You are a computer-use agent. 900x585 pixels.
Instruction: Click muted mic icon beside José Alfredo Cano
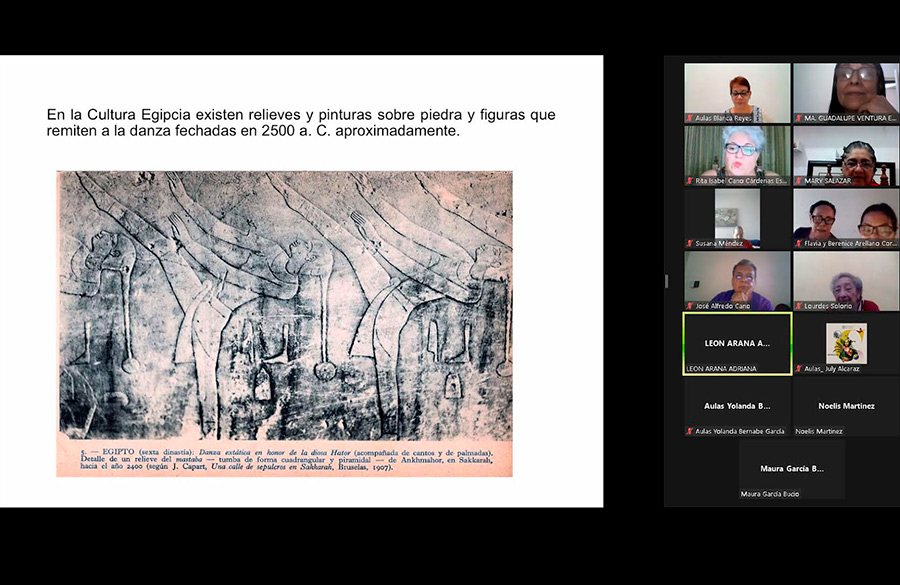[x=689, y=306]
